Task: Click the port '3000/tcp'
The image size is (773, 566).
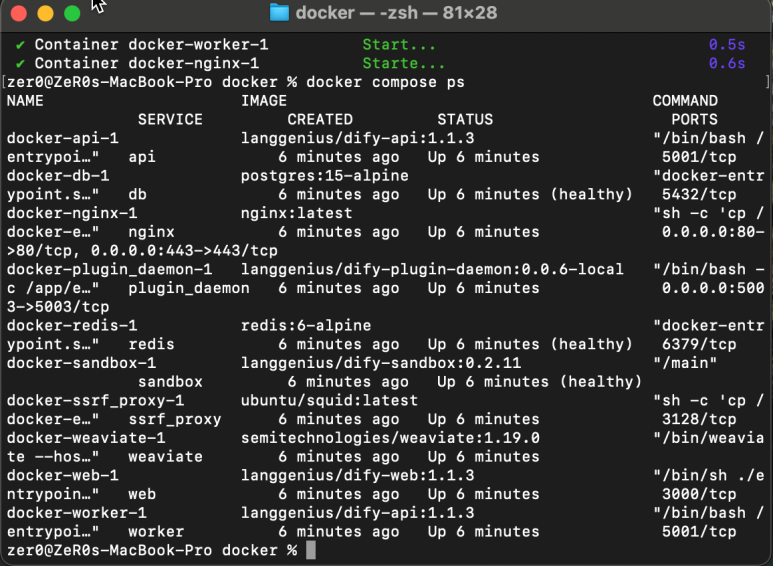Action: point(699,494)
